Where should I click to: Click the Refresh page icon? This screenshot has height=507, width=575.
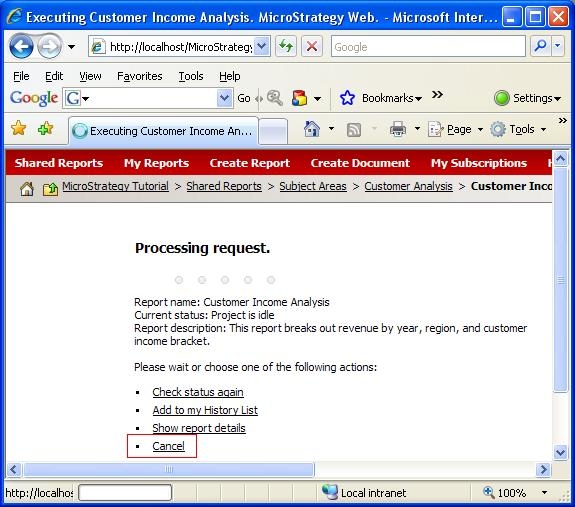[286, 46]
